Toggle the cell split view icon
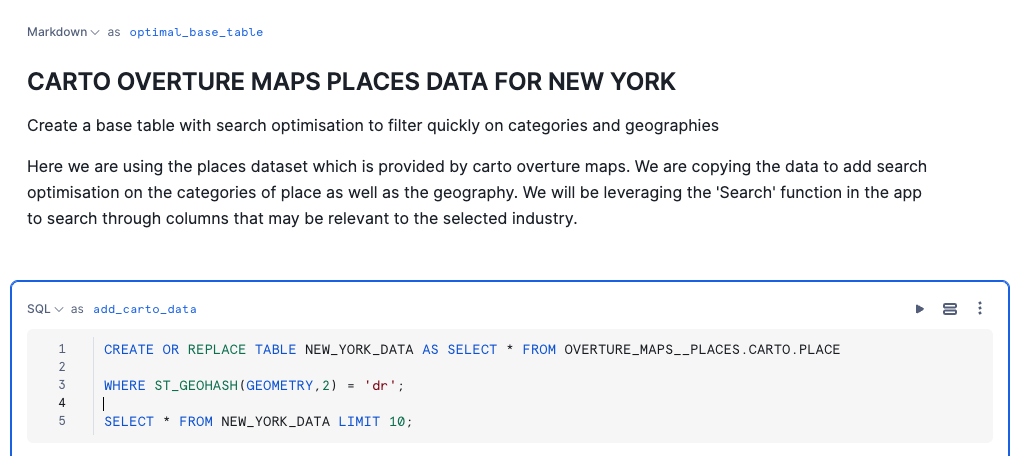Screen dimensions: 1010x456 point(950,309)
